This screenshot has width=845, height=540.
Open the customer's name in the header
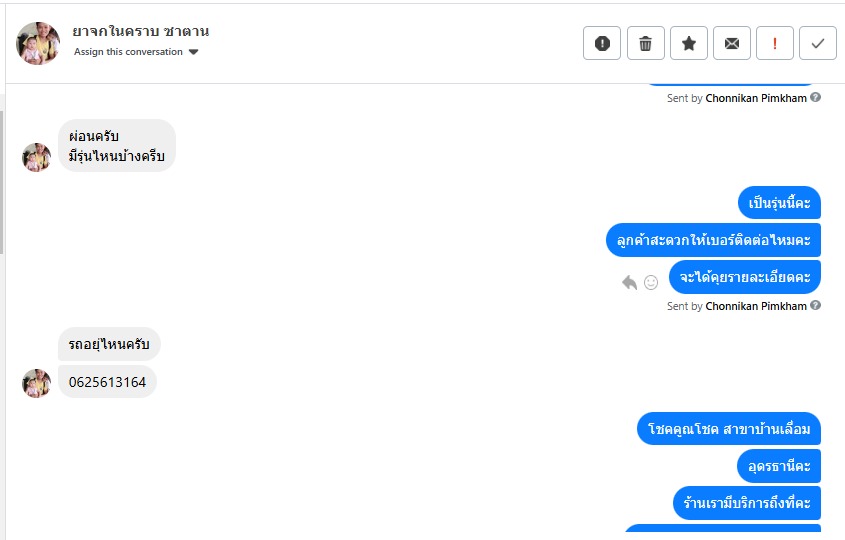[141, 31]
